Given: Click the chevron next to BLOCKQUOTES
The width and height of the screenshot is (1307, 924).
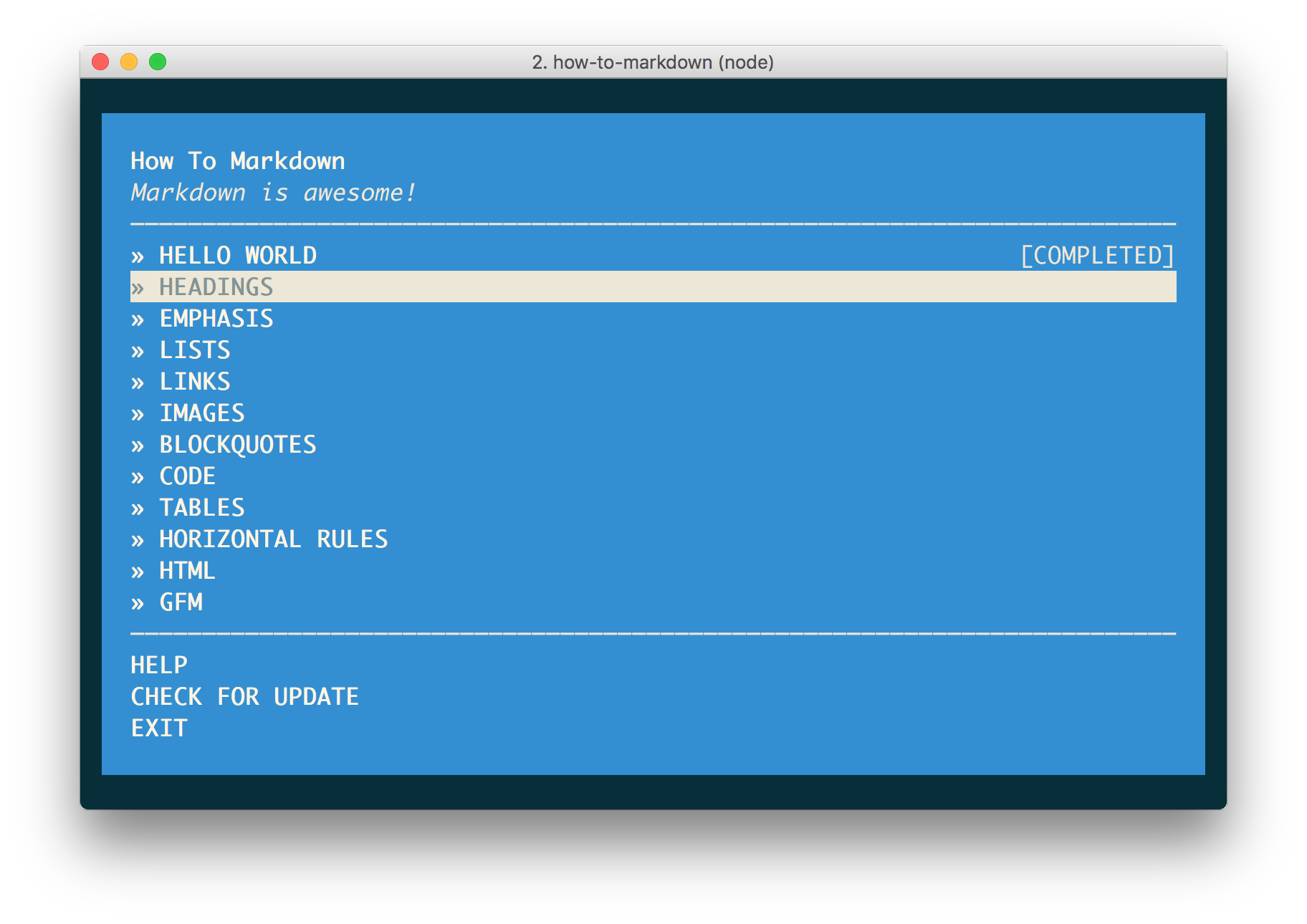Looking at the screenshot, I should [138, 445].
